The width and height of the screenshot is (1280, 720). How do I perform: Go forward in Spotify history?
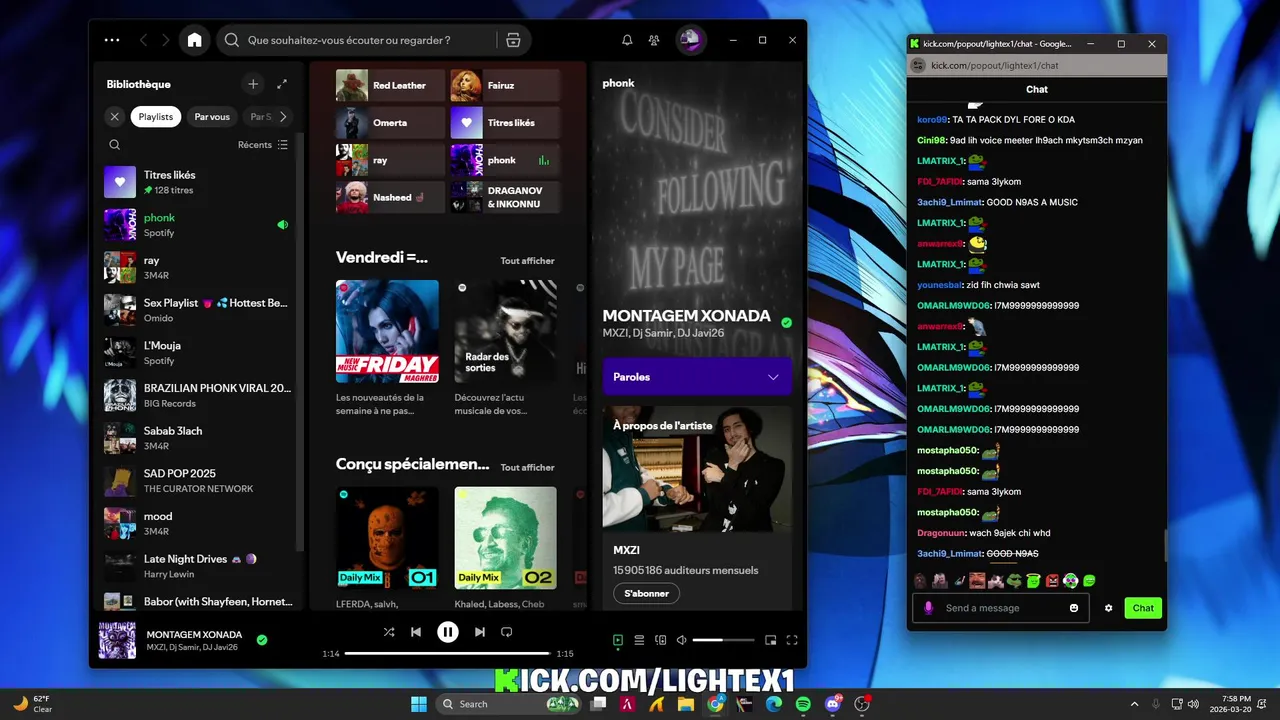[x=166, y=40]
